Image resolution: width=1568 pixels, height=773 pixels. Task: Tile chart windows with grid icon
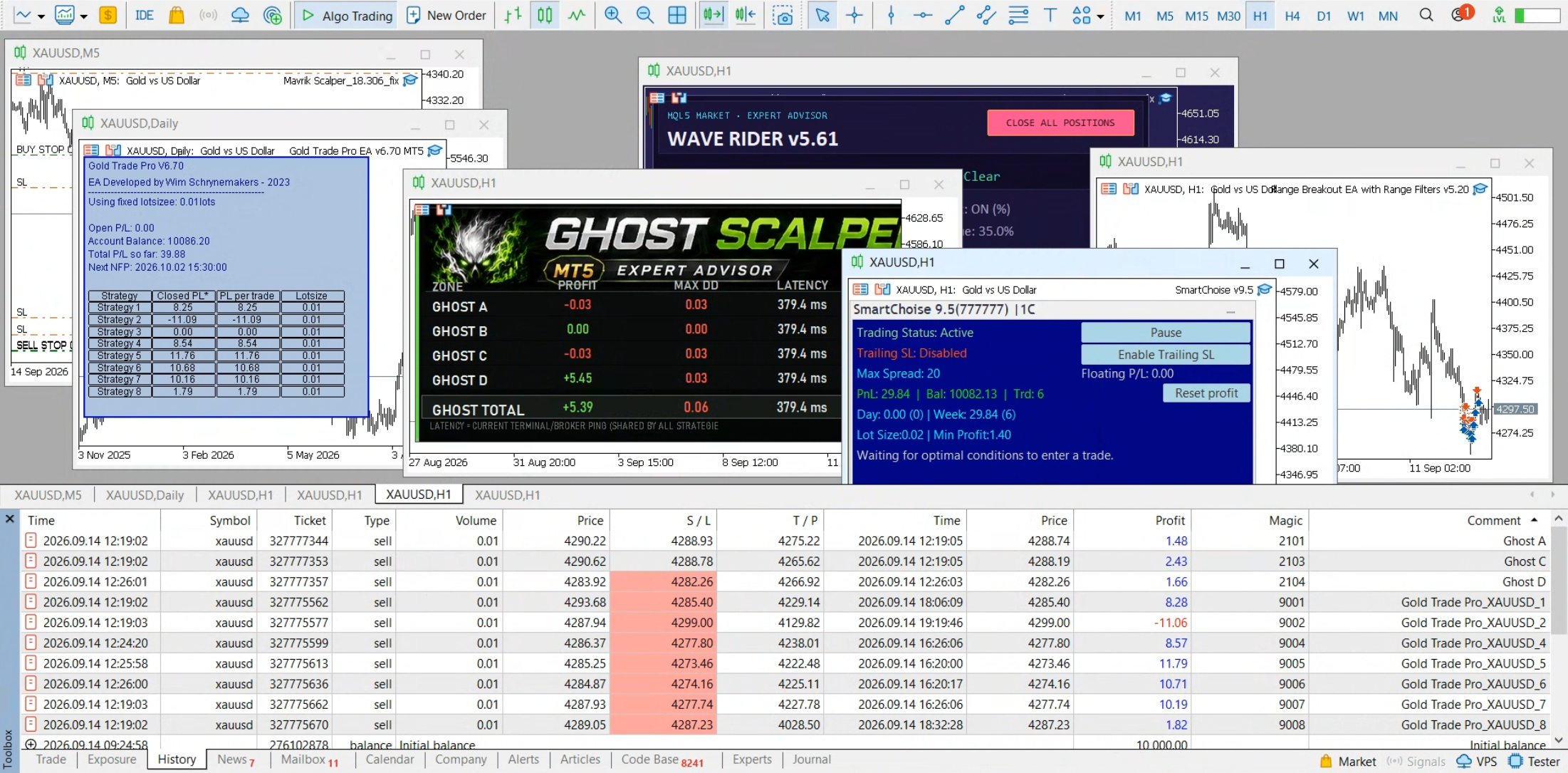pyautogui.click(x=676, y=15)
